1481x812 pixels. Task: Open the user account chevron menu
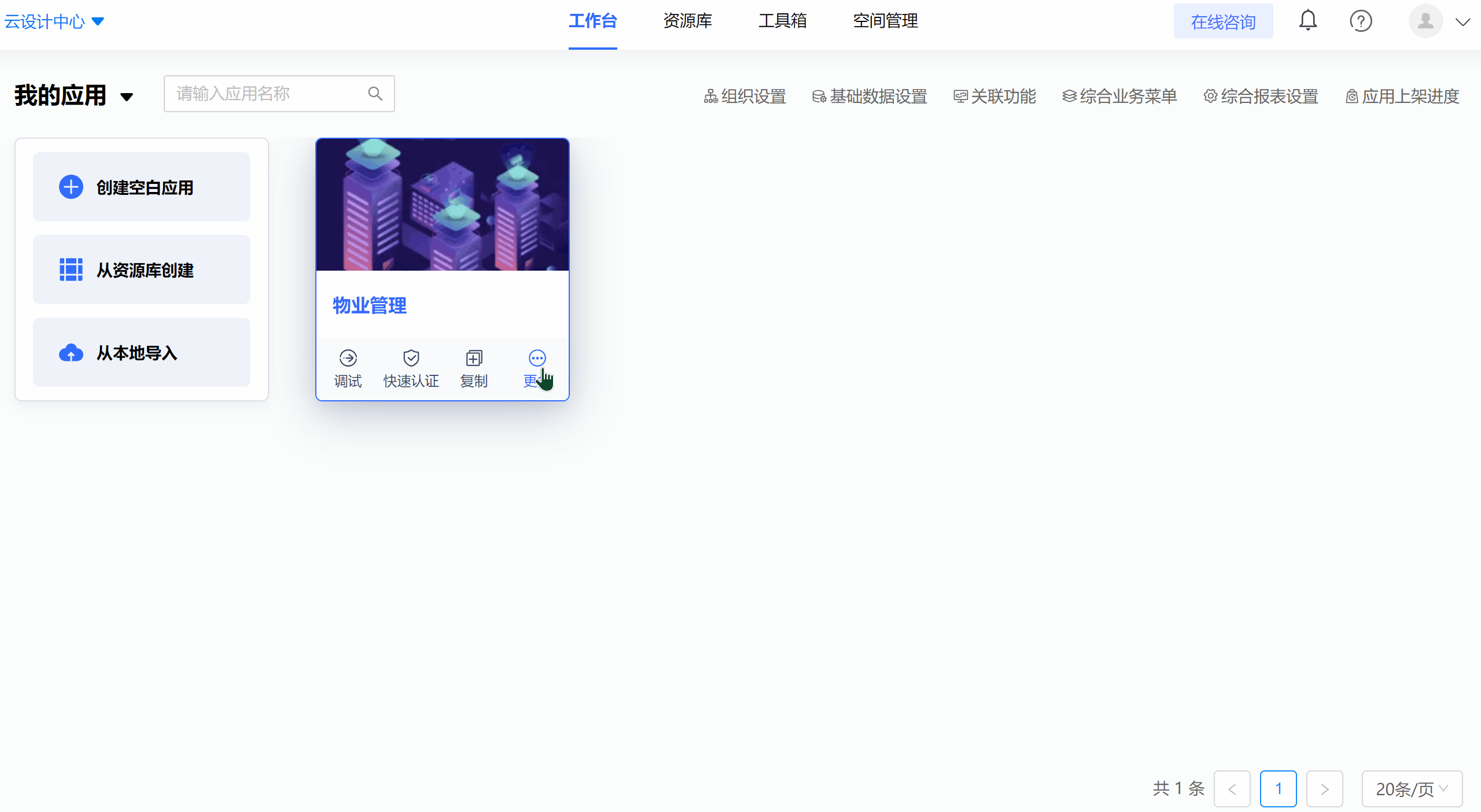click(1463, 22)
